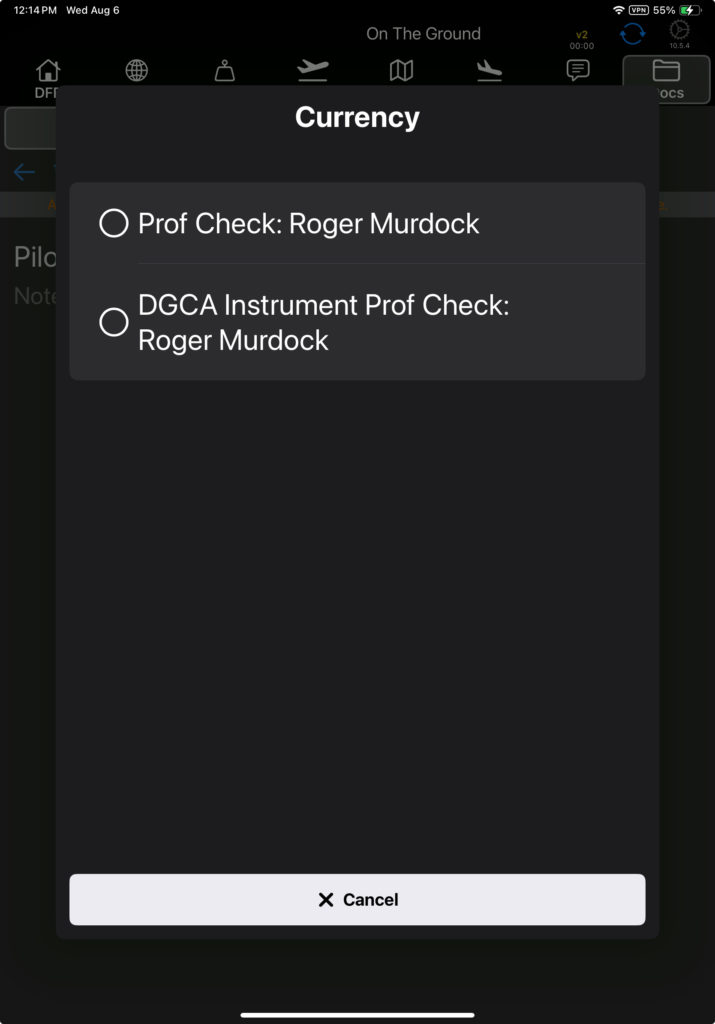This screenshot has height=1024, width=715.
Task: Select DGCA Instrument Prof Check radio button
Action: click(114, 322)
